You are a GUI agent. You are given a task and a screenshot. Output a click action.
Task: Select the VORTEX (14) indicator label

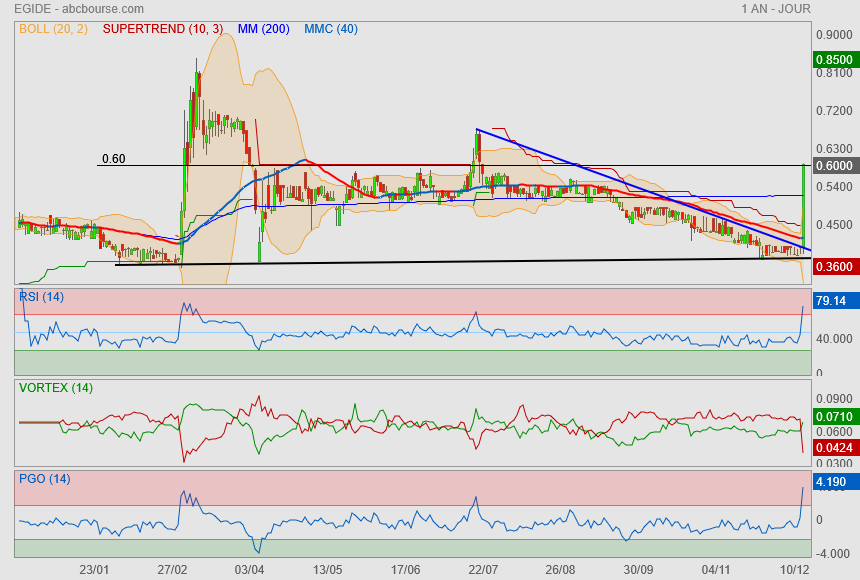(55, 388)
